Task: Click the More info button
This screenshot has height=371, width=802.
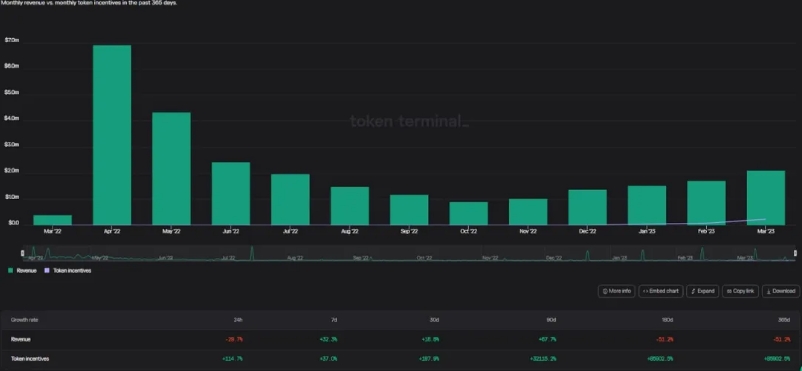Action: (x=616, y=291)
